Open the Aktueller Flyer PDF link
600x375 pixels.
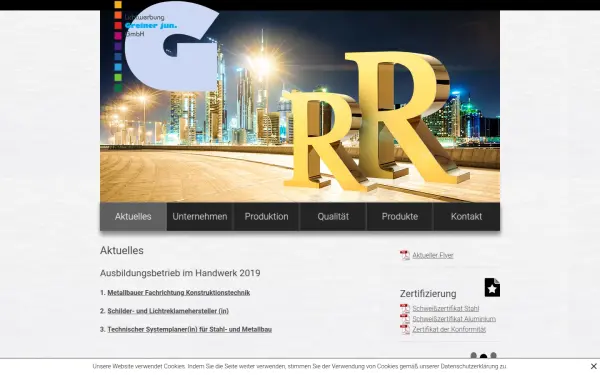(x=433, y=255)
